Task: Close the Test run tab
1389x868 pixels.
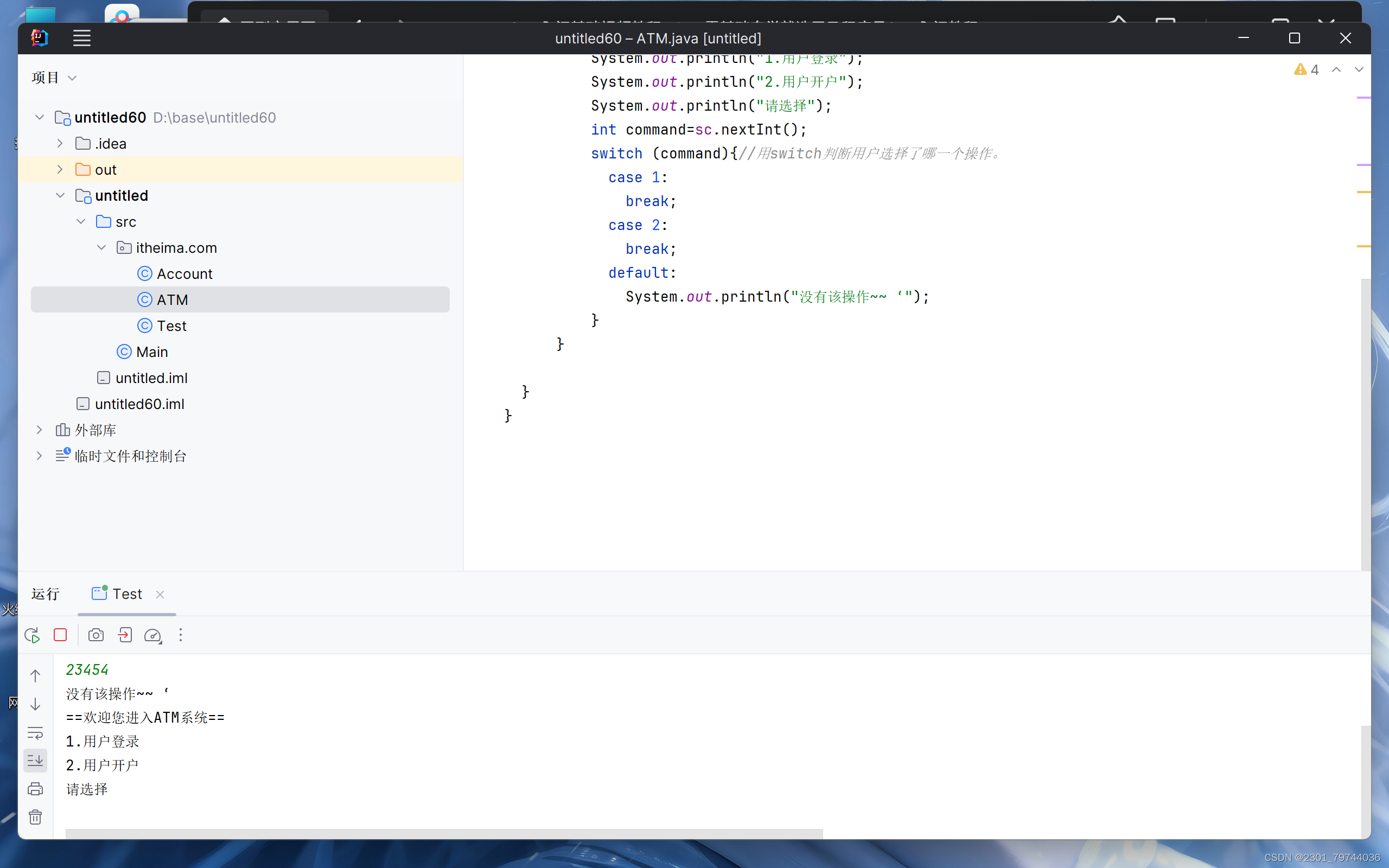Action: pos(160,595)
